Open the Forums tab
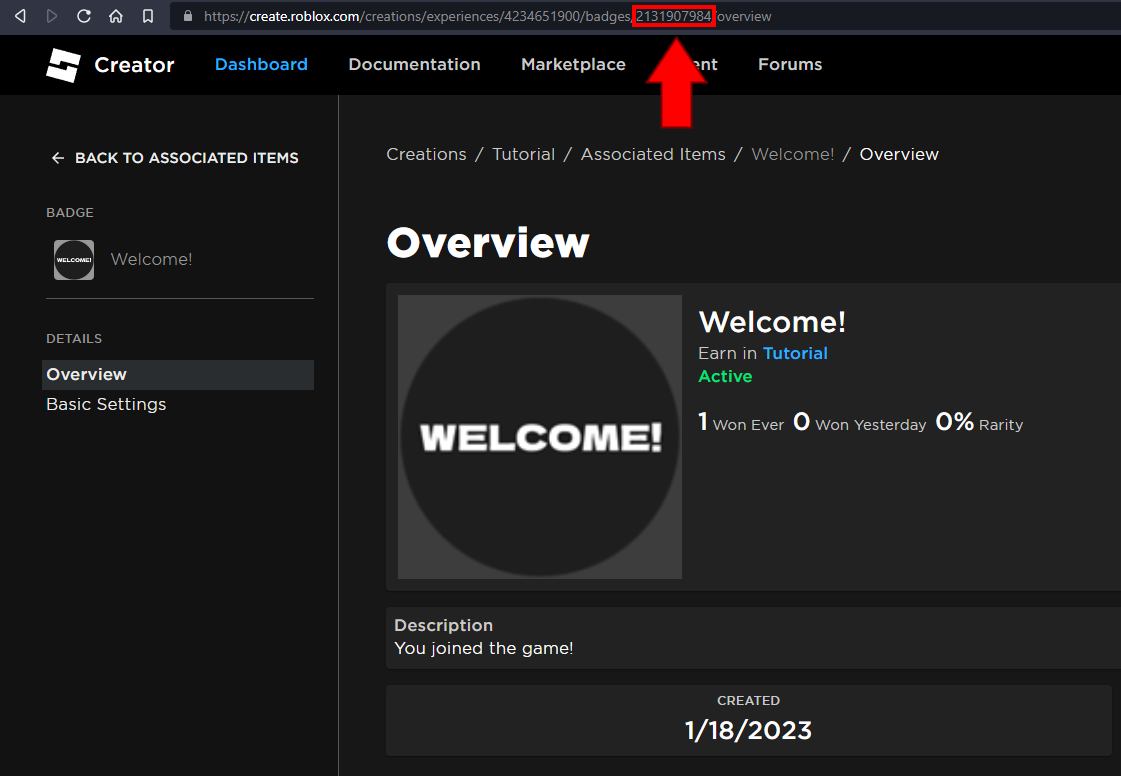The width and height of the screenshot is (1121, 776). 790,64
